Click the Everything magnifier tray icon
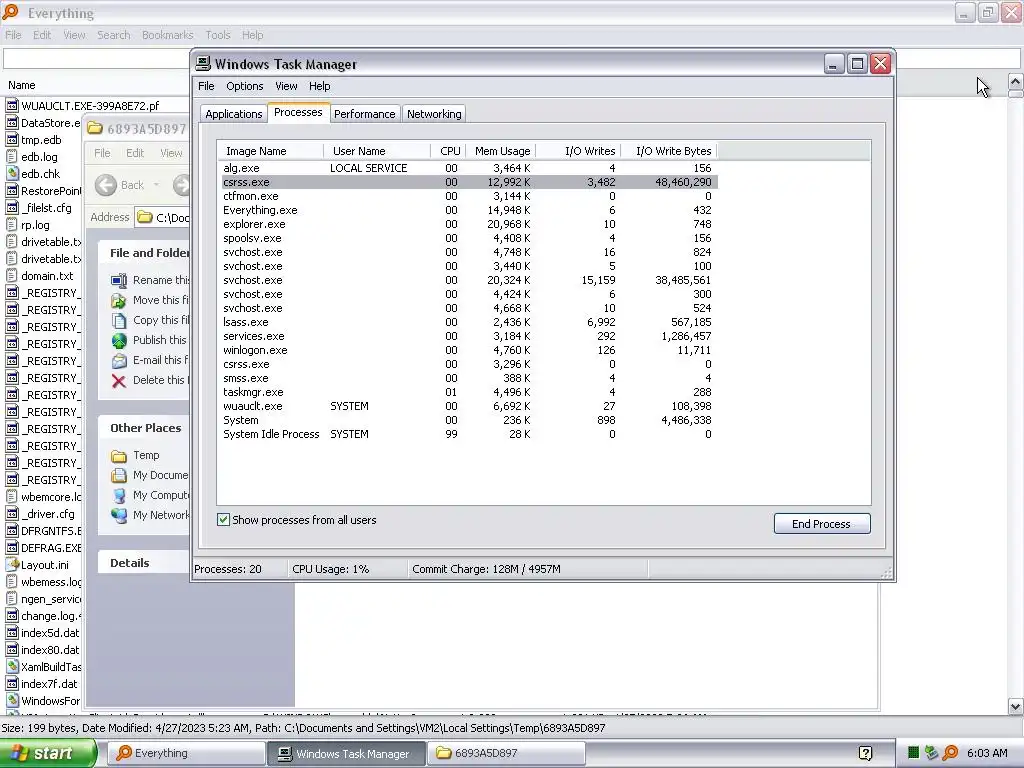1024x768 pixels. 950,753
